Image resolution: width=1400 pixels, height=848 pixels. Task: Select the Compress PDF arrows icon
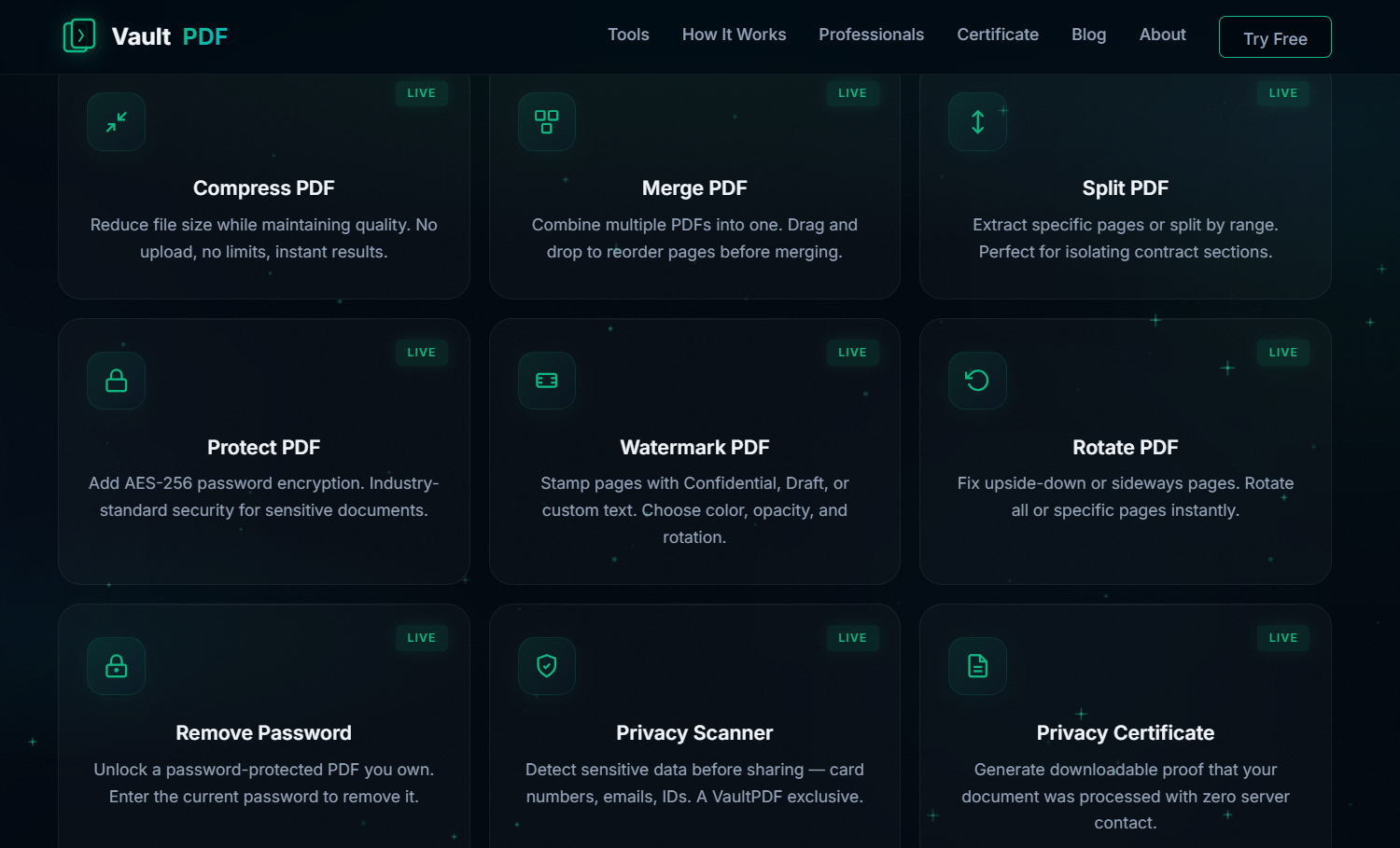pos(117,121)
